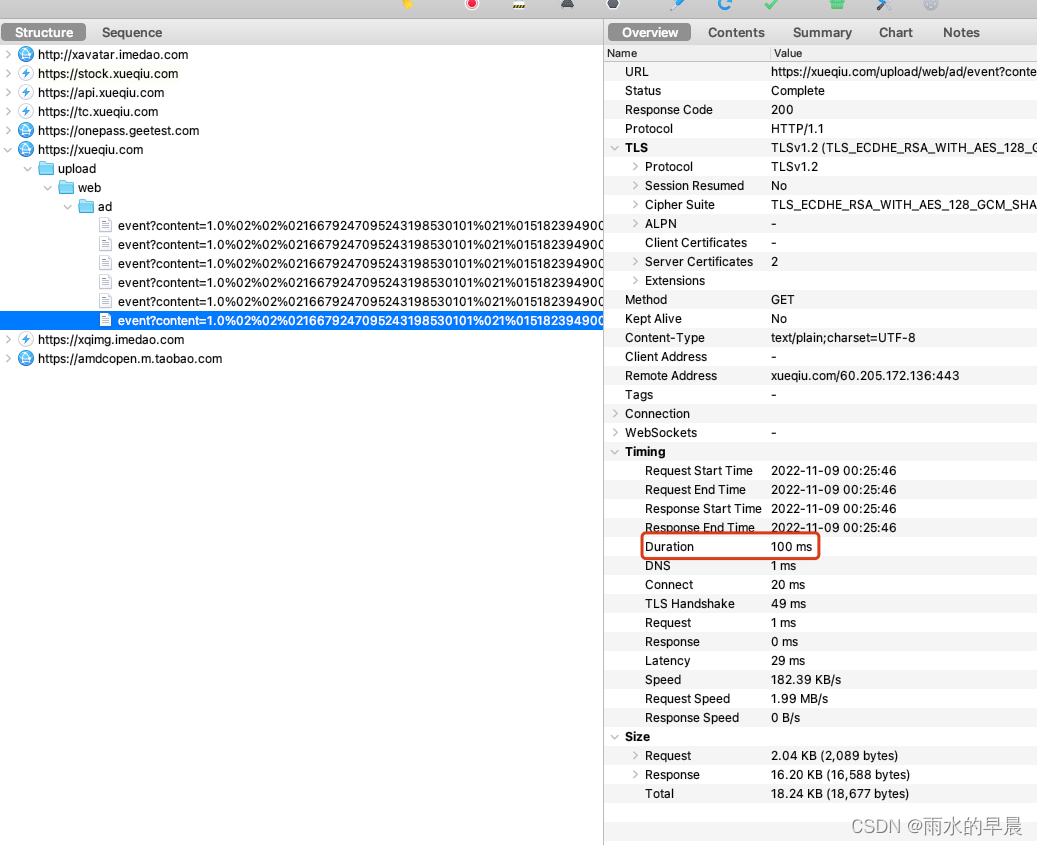Select the URL row value
Image resolution: width=1037 pixels, height=845 pixels.
(x=903, y=71)
